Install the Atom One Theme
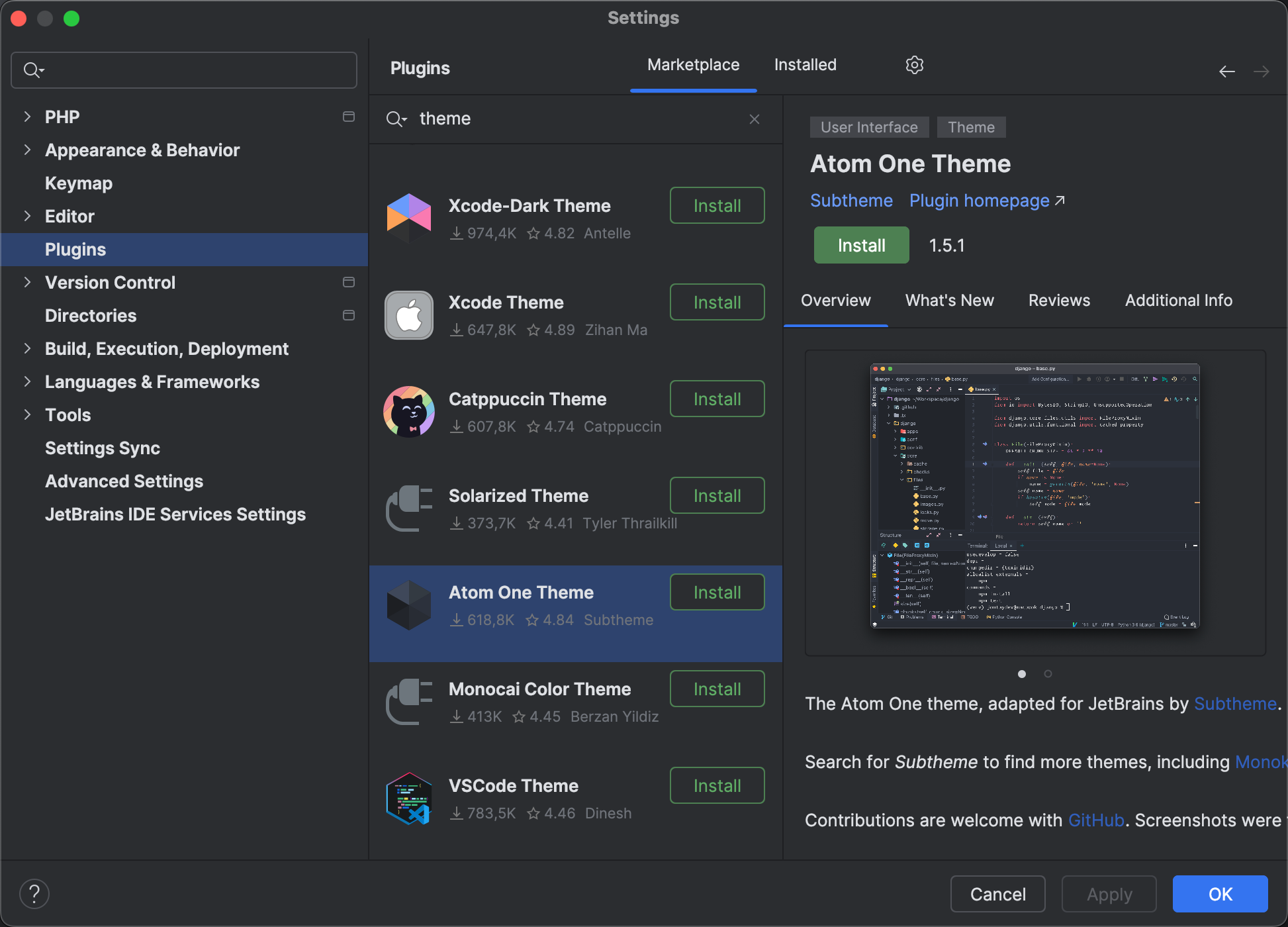Screen dimensions: 1288x927 click(860, 245)
